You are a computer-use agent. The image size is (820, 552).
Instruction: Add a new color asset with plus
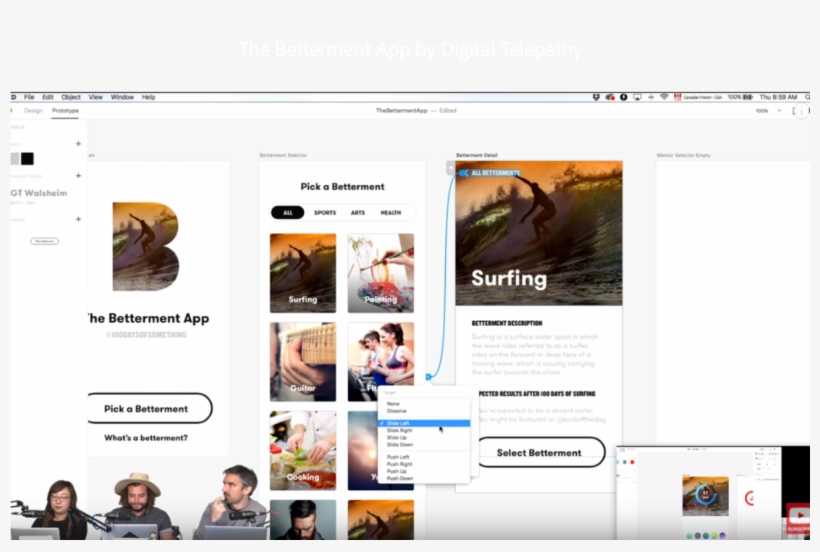point(78,143)
